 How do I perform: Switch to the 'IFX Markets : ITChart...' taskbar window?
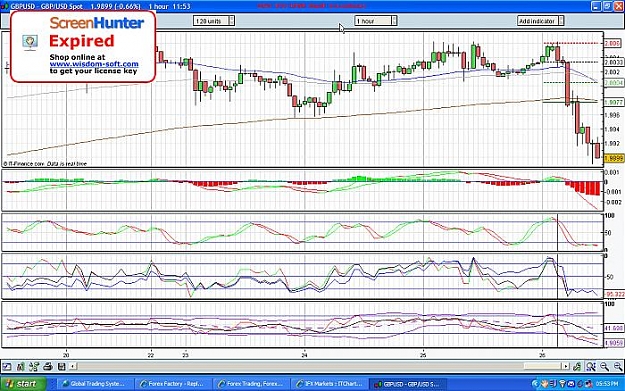point(329,384)
